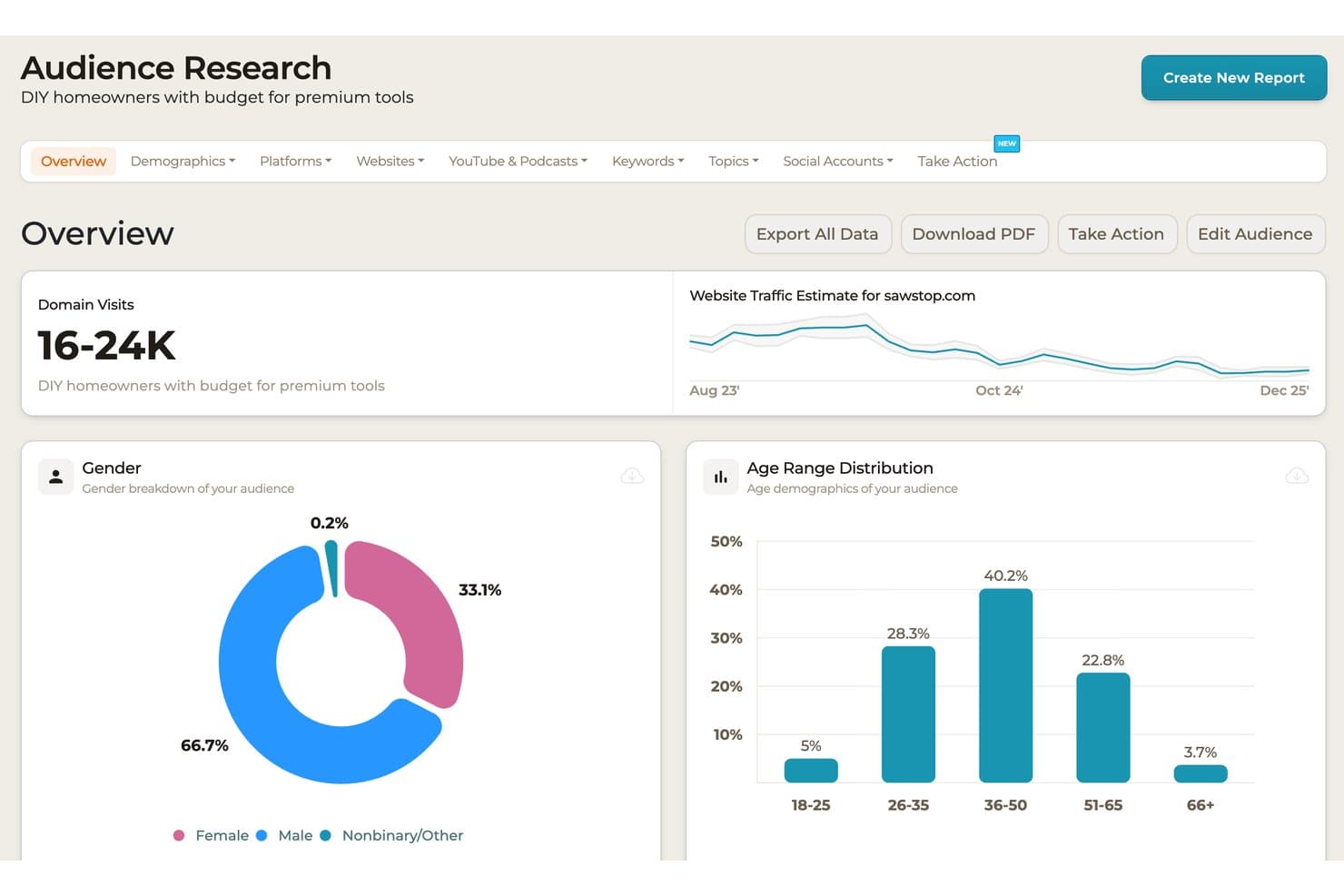Click the 33.1% female percentage label

tap(479, 590)
